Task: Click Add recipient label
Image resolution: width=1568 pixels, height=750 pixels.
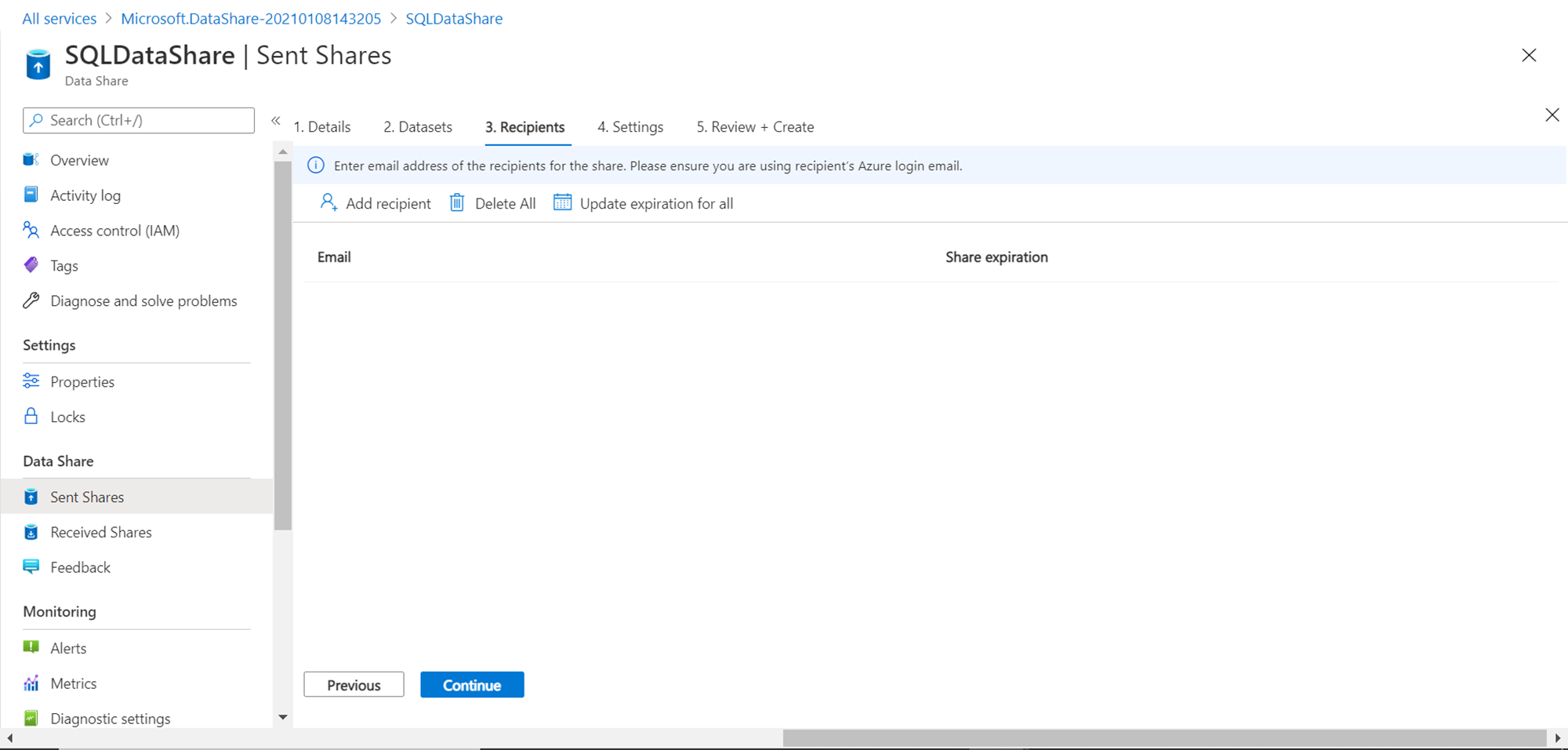Action: (389, 204)
